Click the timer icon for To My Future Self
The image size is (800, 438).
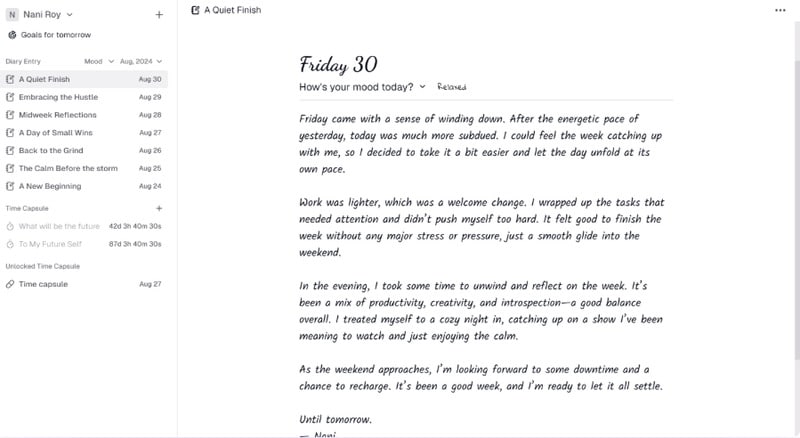click(10, 244)
